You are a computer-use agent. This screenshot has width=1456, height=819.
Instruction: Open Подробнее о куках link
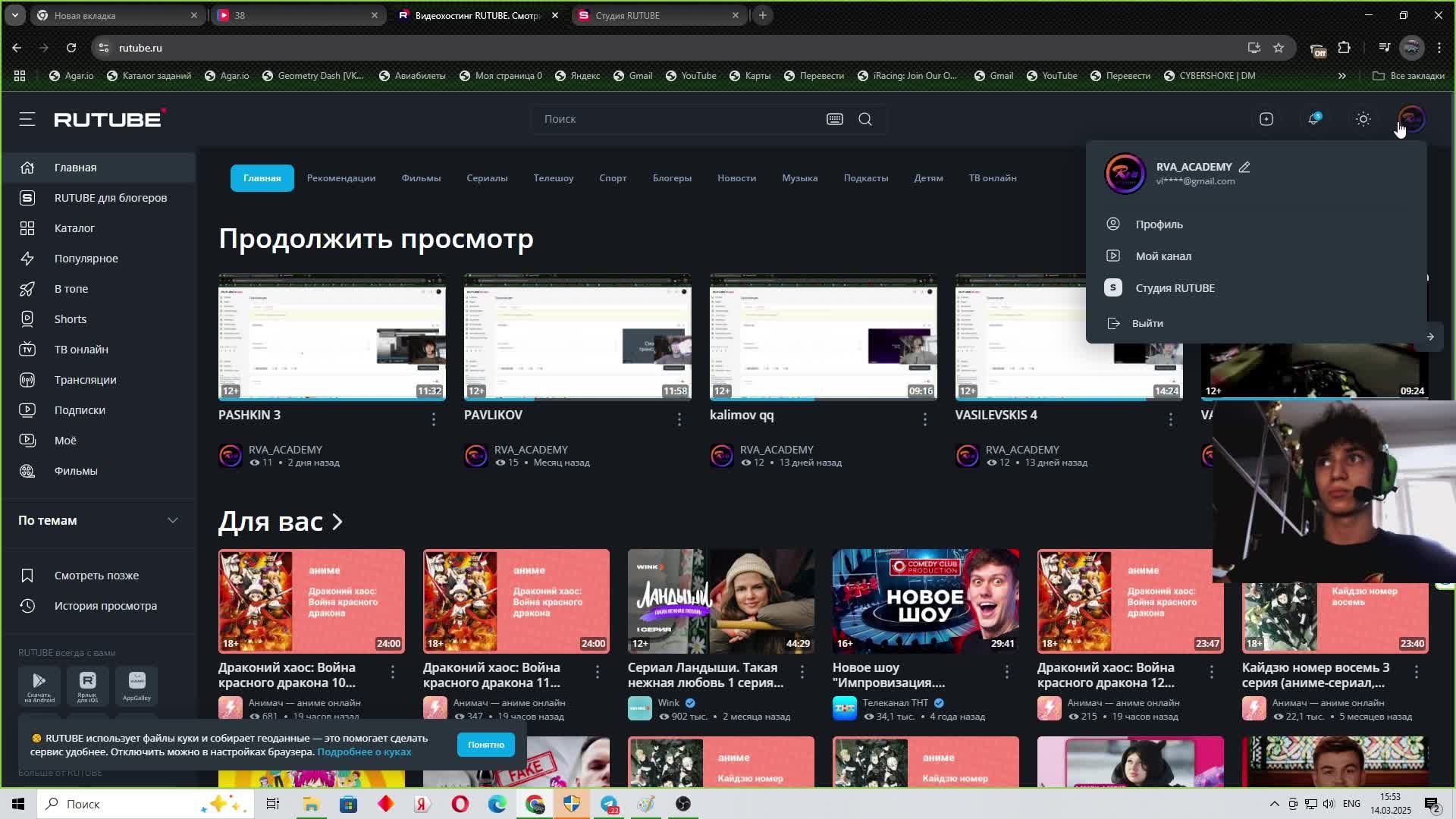pos(364,752)
